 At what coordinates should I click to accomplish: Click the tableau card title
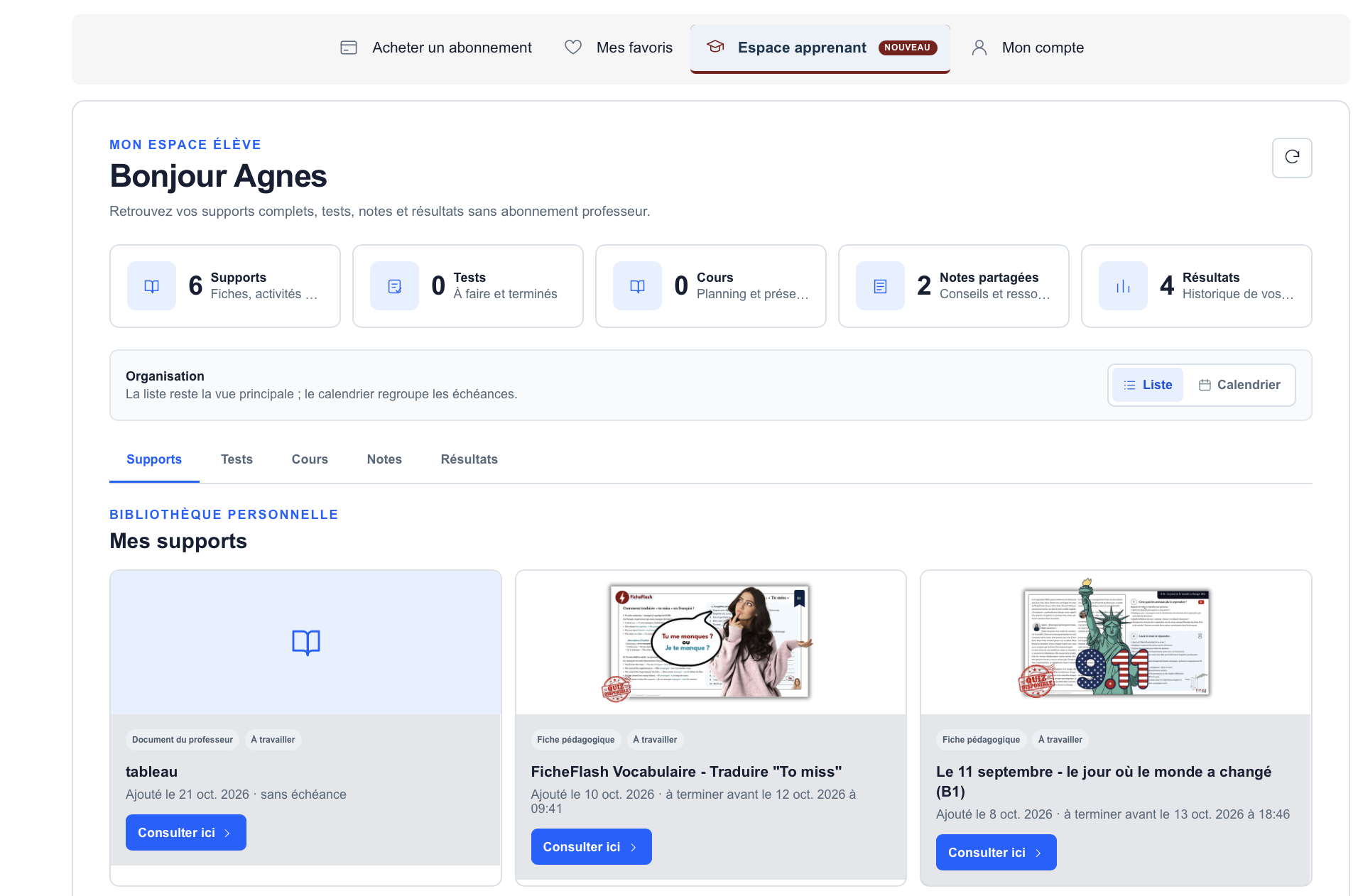click(x=151, y=772)
